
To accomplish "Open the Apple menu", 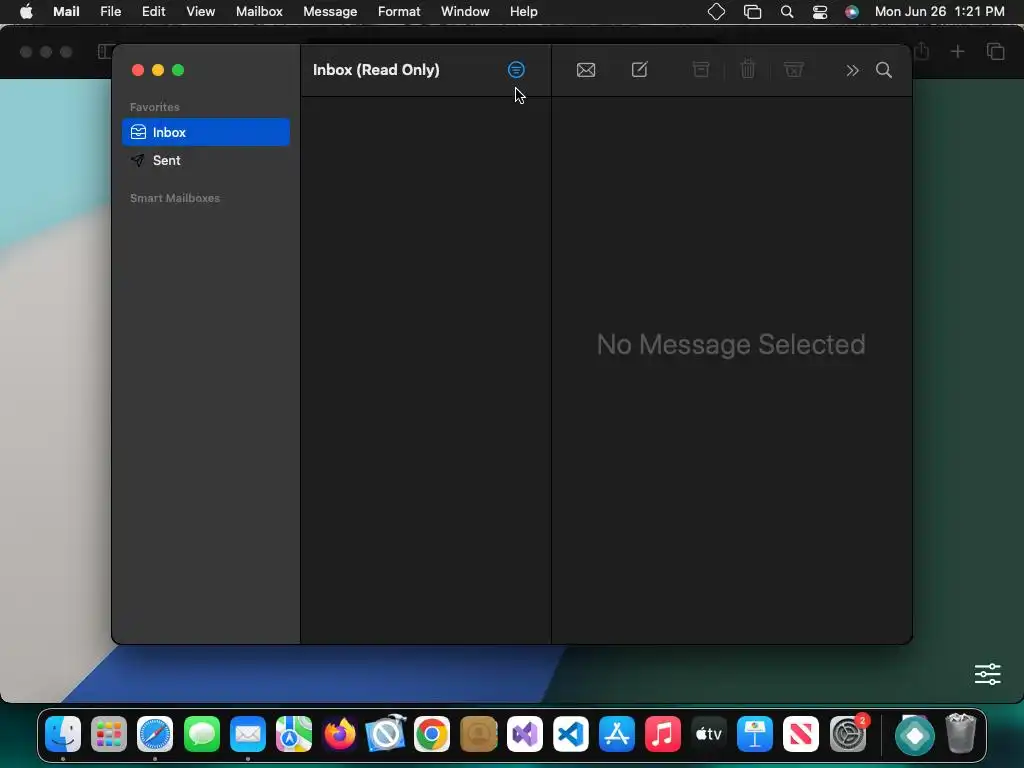I will click(x=26, y=11).
